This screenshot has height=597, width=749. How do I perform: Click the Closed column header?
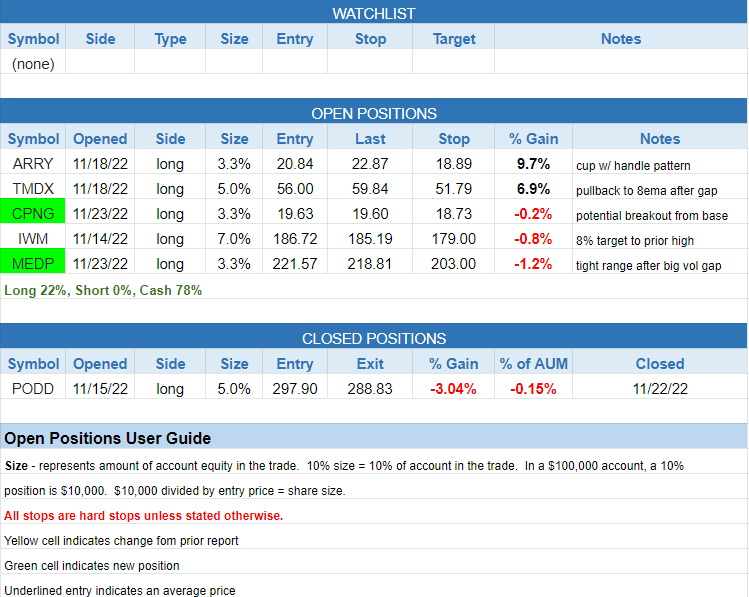660,363
